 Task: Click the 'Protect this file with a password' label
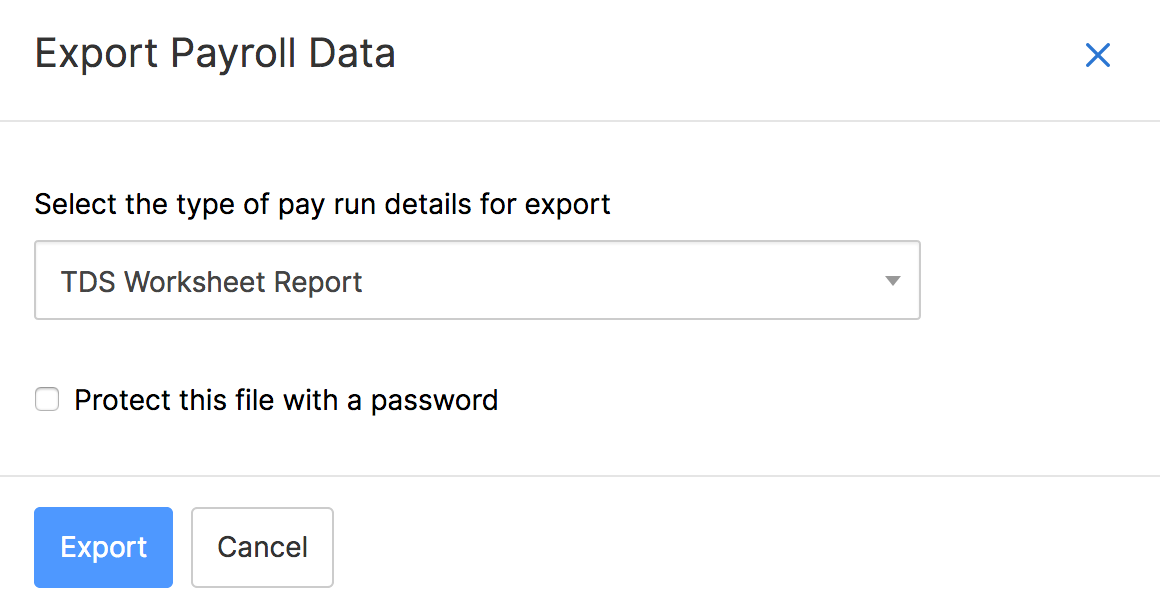click(x=285, y=401)
